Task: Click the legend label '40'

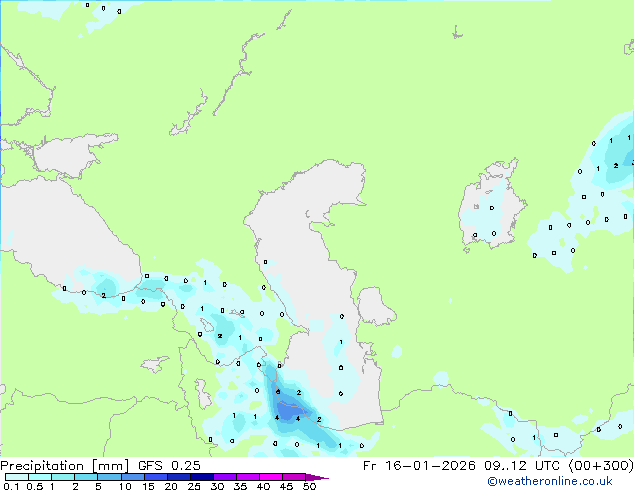Action: coord(263,486)
